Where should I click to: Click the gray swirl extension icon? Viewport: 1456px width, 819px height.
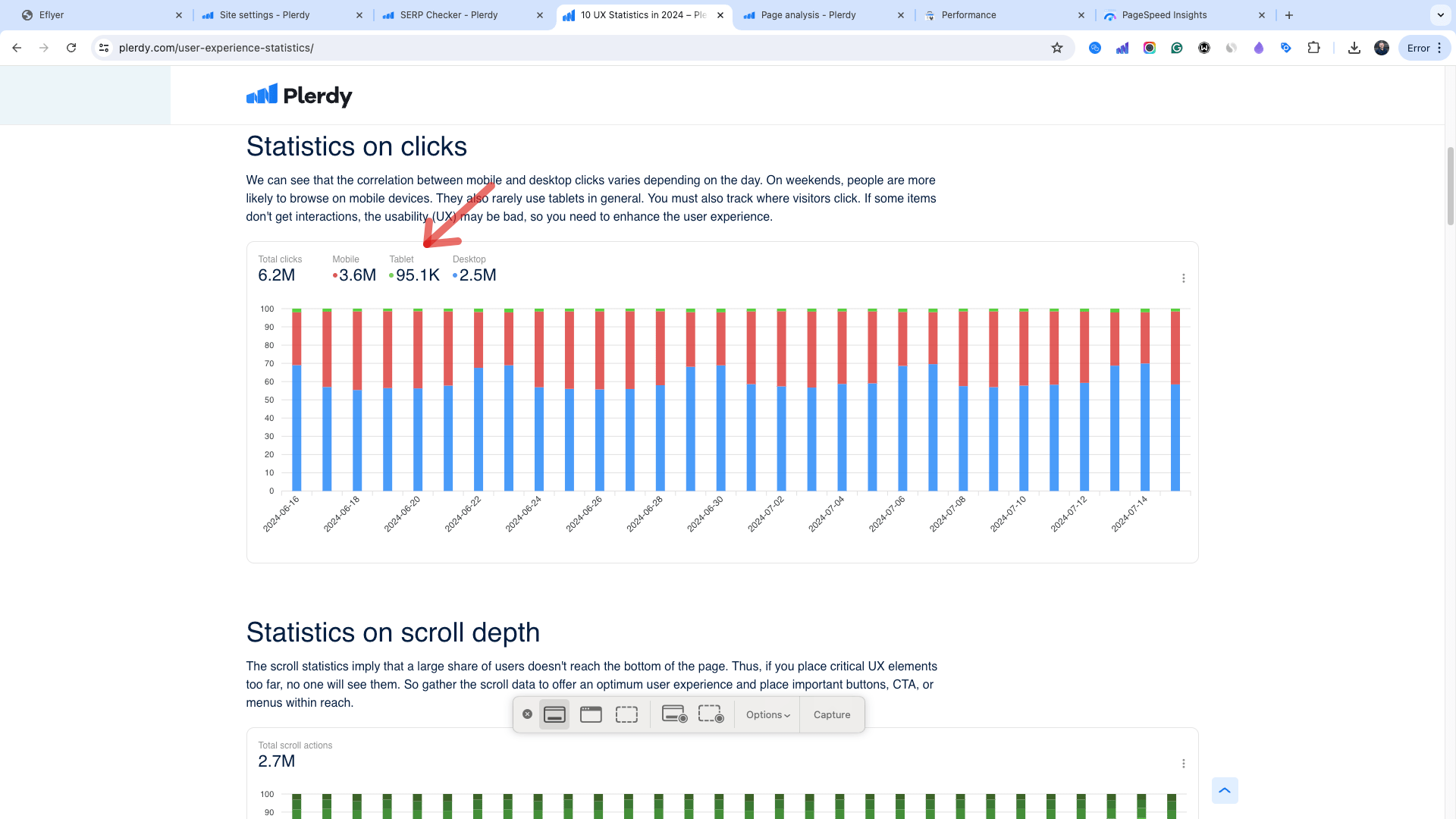1232,48
